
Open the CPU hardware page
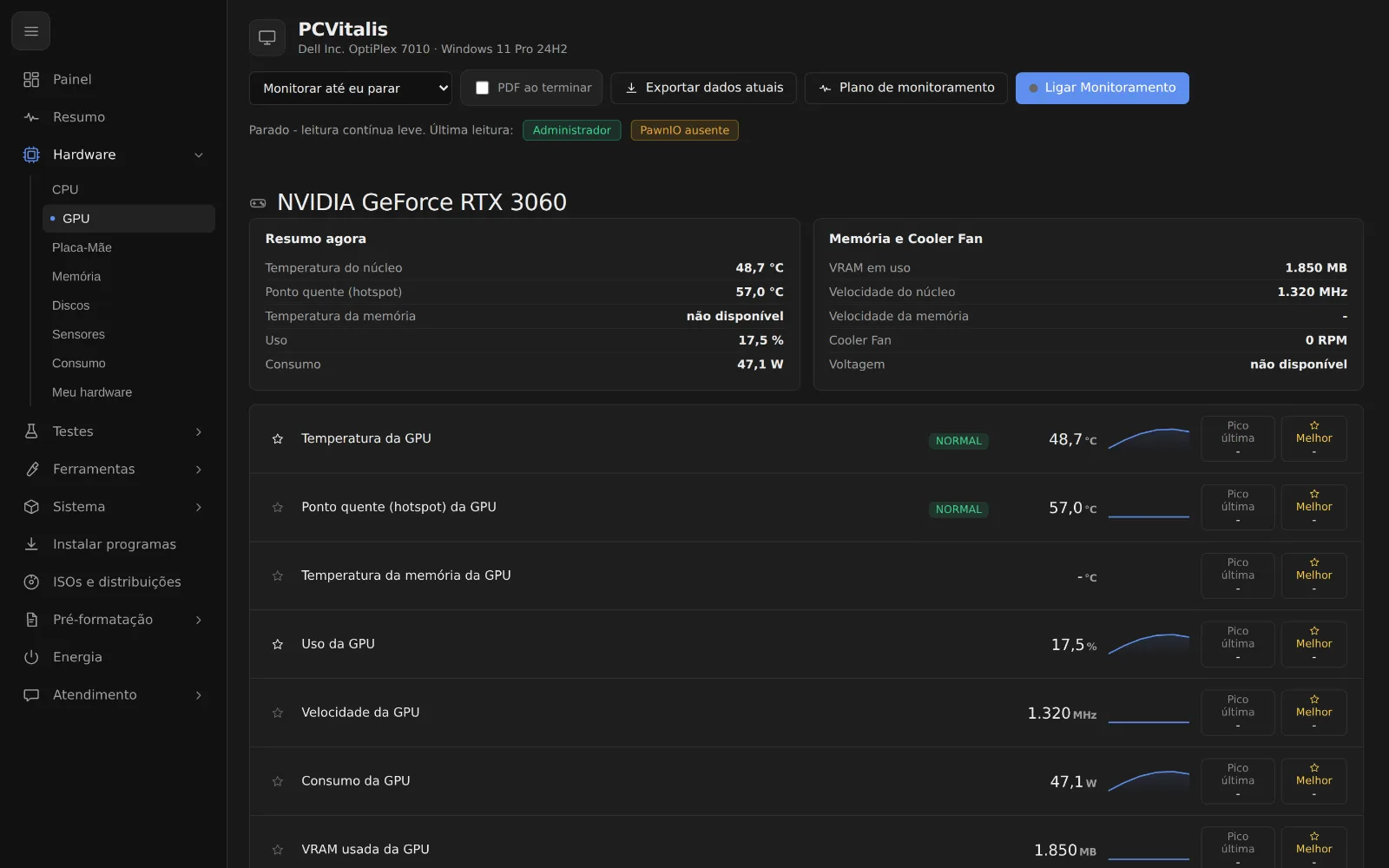[128, 189]
